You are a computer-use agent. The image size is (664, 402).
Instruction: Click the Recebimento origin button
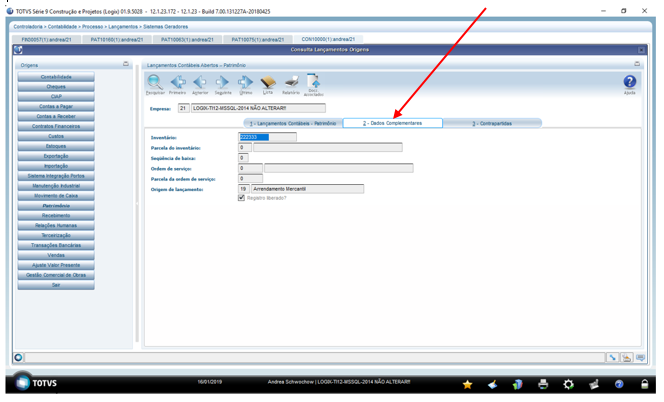56,215
